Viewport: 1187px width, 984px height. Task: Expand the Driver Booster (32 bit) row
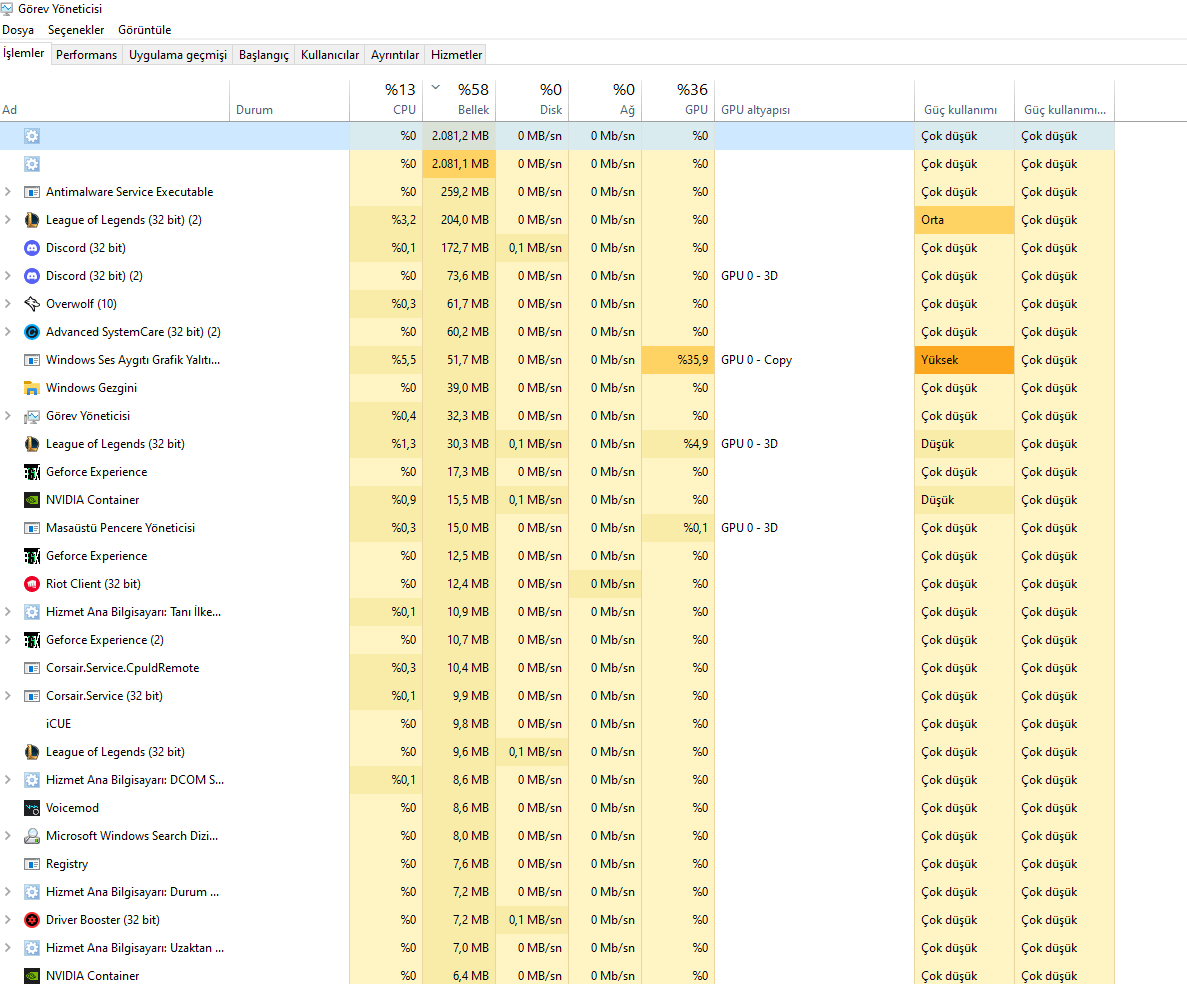pos(8,920)
